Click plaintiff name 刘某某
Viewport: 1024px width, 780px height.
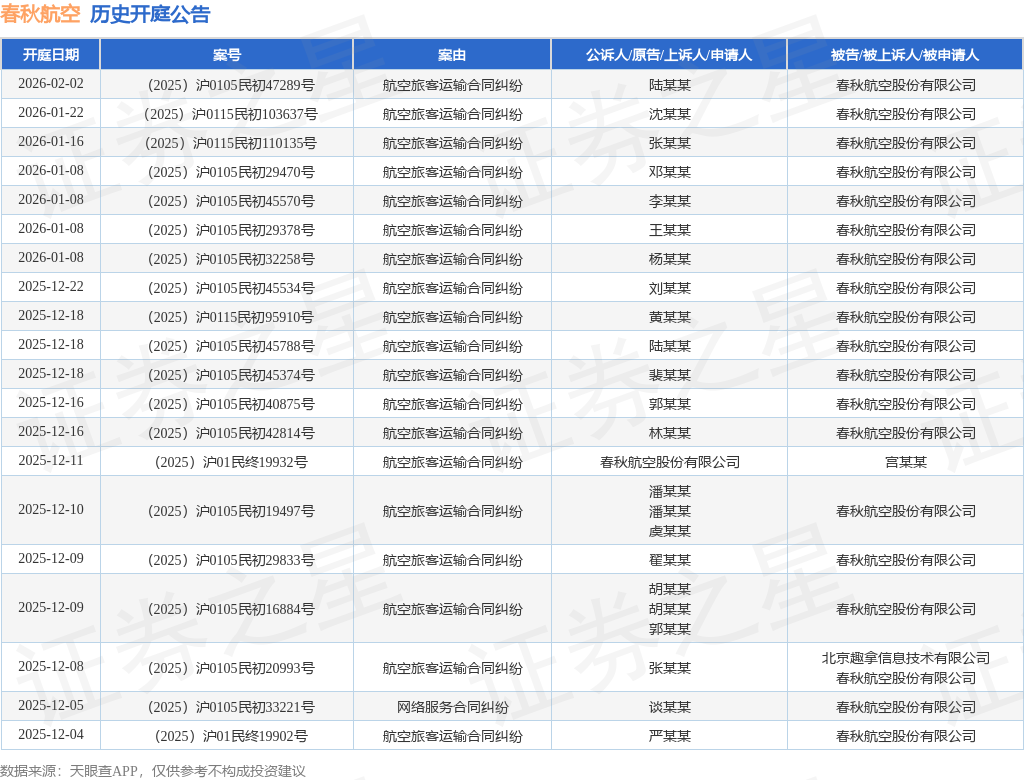669,288
